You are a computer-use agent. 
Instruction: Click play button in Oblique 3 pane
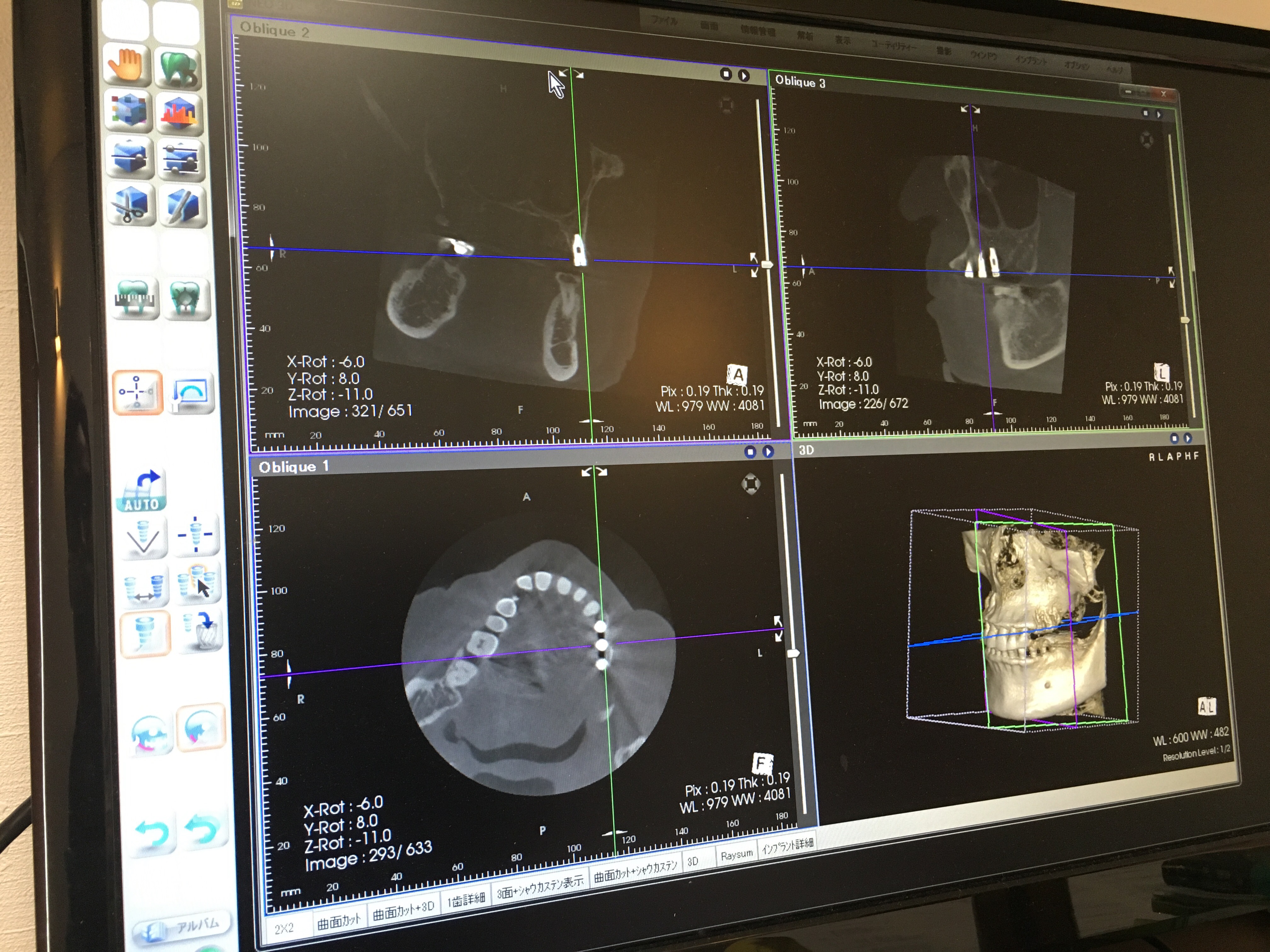point(1158,114)
